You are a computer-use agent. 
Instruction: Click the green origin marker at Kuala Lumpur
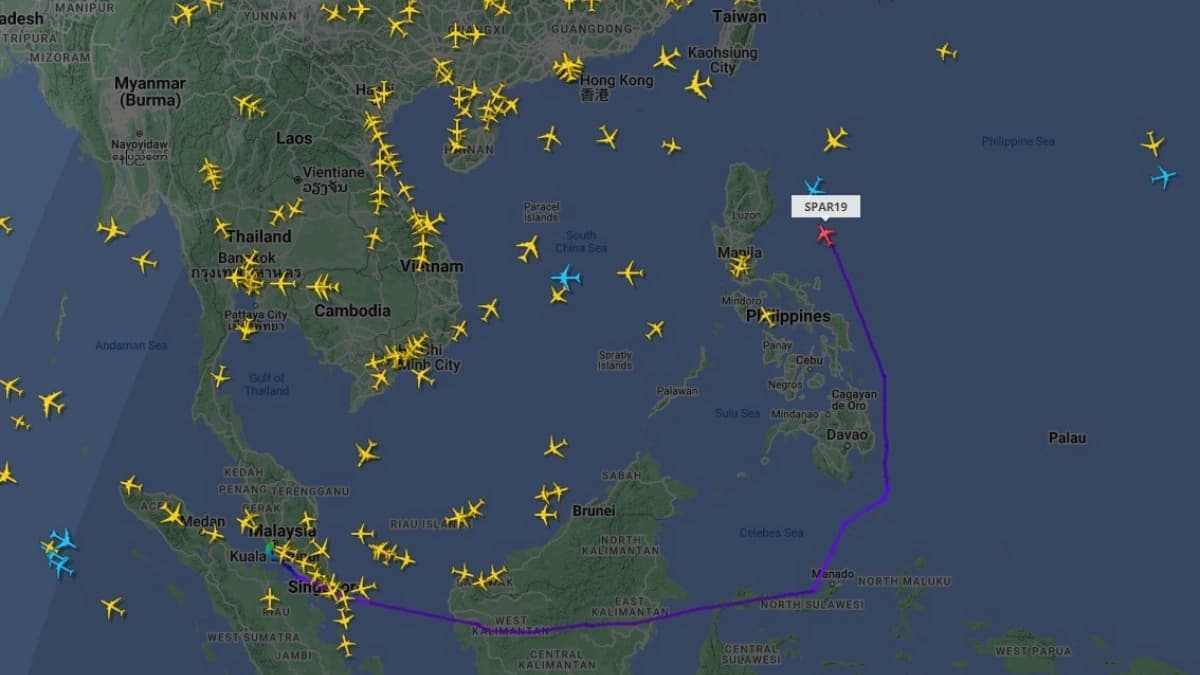point(269,548)
